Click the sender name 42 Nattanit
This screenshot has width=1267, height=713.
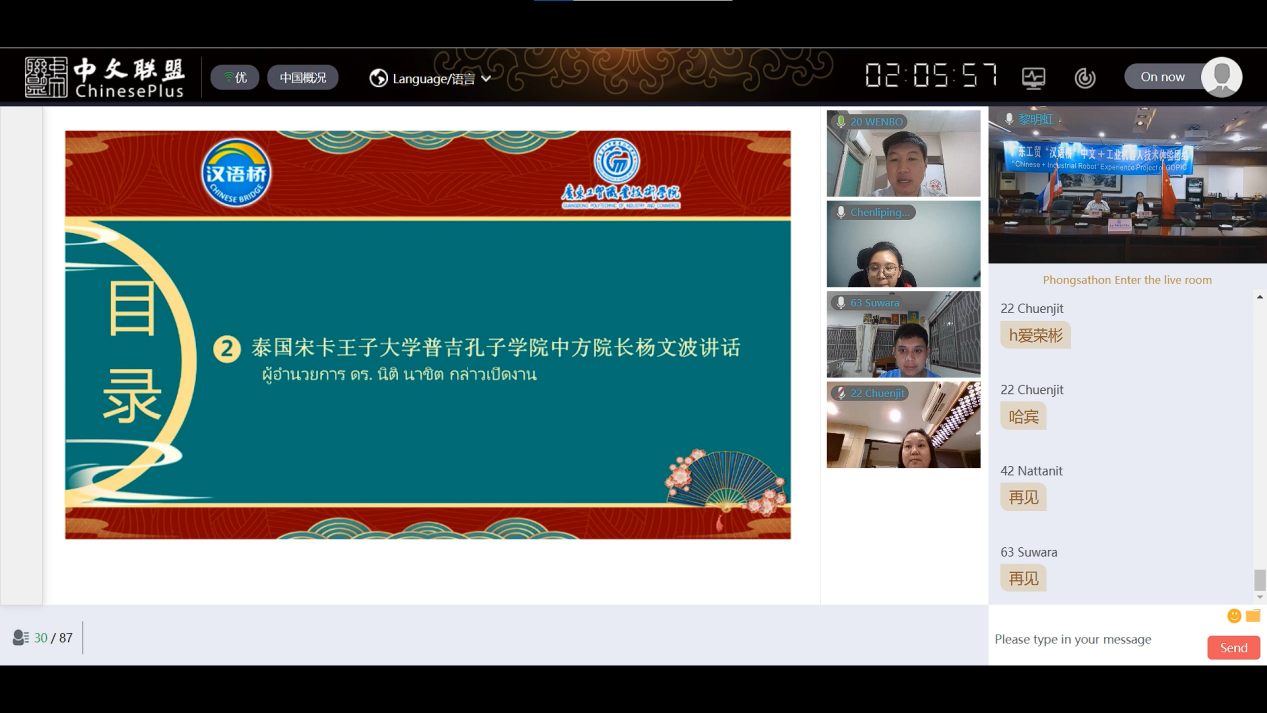1031,470
